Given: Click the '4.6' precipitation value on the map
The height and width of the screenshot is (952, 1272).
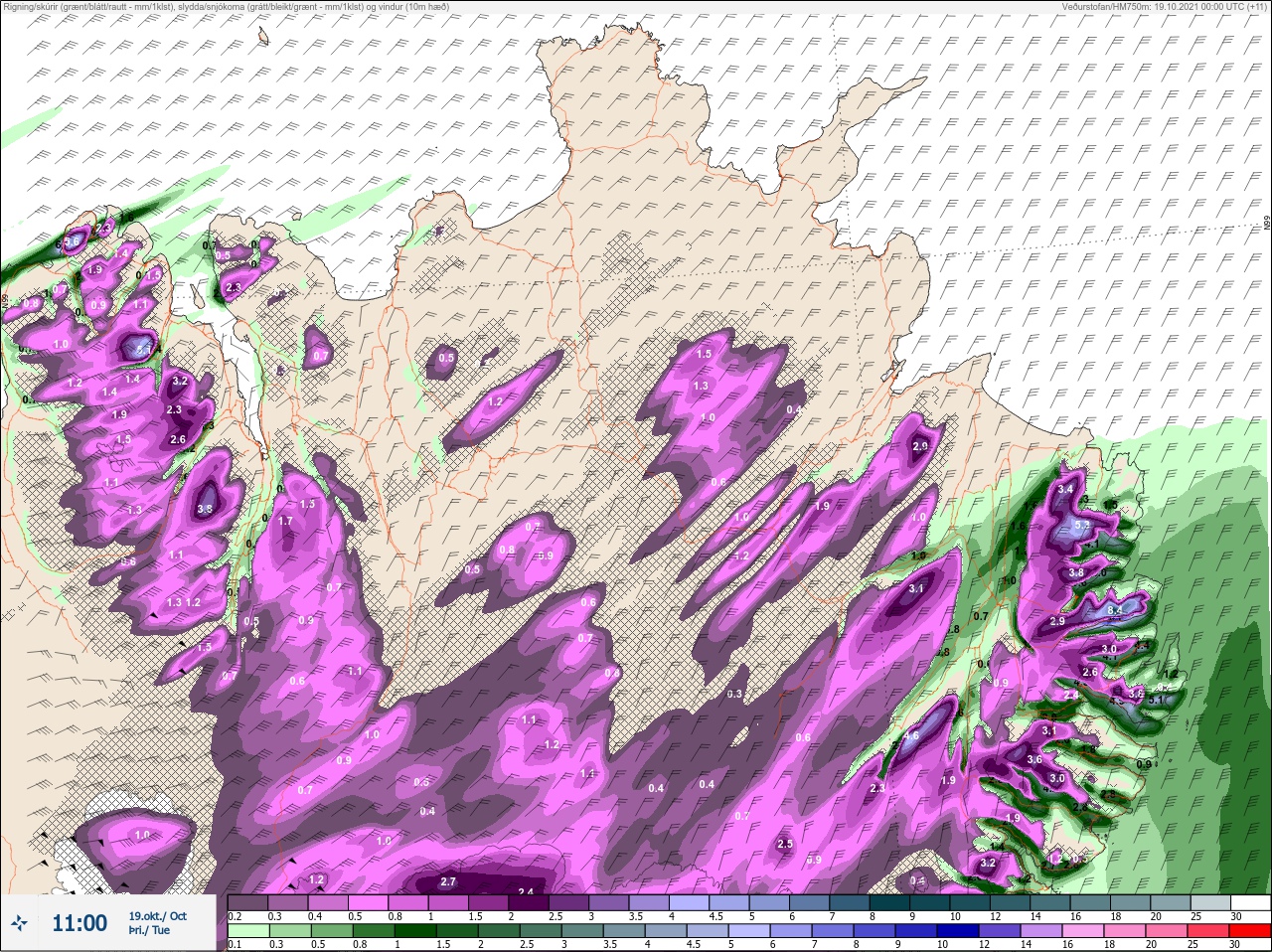Looking at the screenshot, I should click(912, 736).
